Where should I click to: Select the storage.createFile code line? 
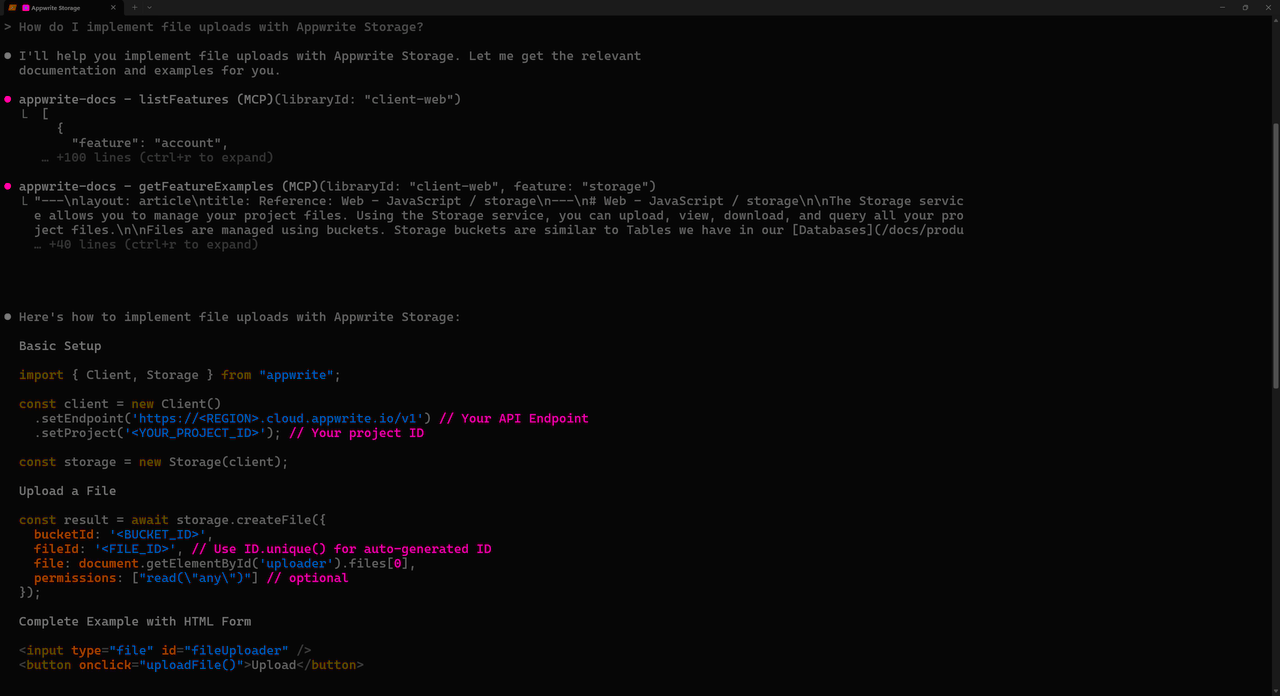(x=170, y=519)
